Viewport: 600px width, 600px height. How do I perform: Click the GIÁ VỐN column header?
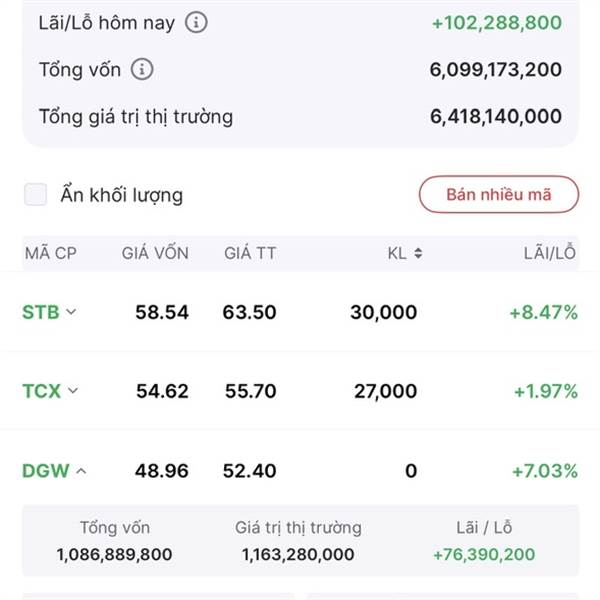[x=155, y=253]
